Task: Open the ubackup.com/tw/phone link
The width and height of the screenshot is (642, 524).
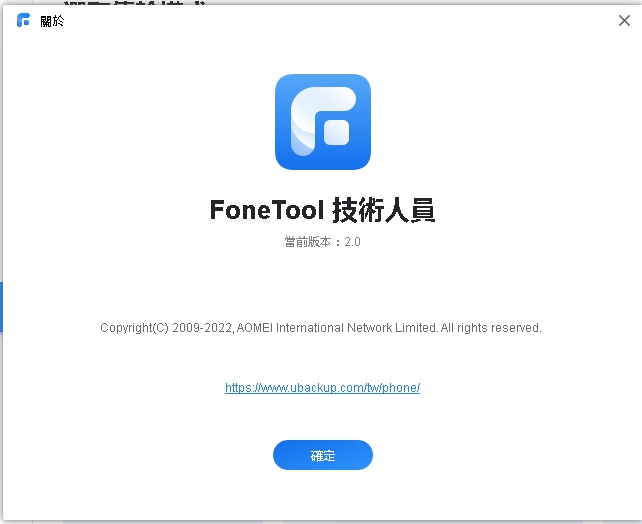Action: 323,388
